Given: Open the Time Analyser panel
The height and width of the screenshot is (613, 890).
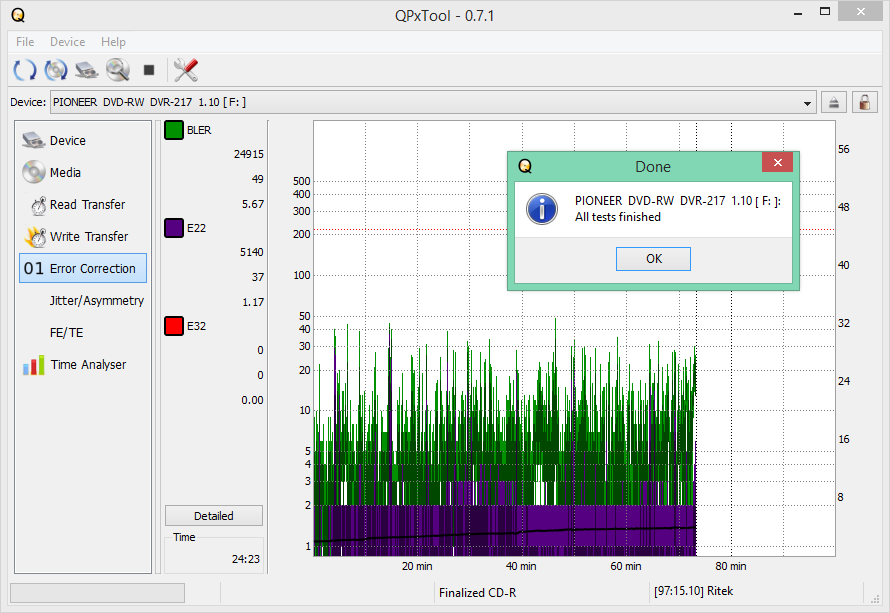Looking at the screenshot, I should pyautogui.click(x=83, y=364).
